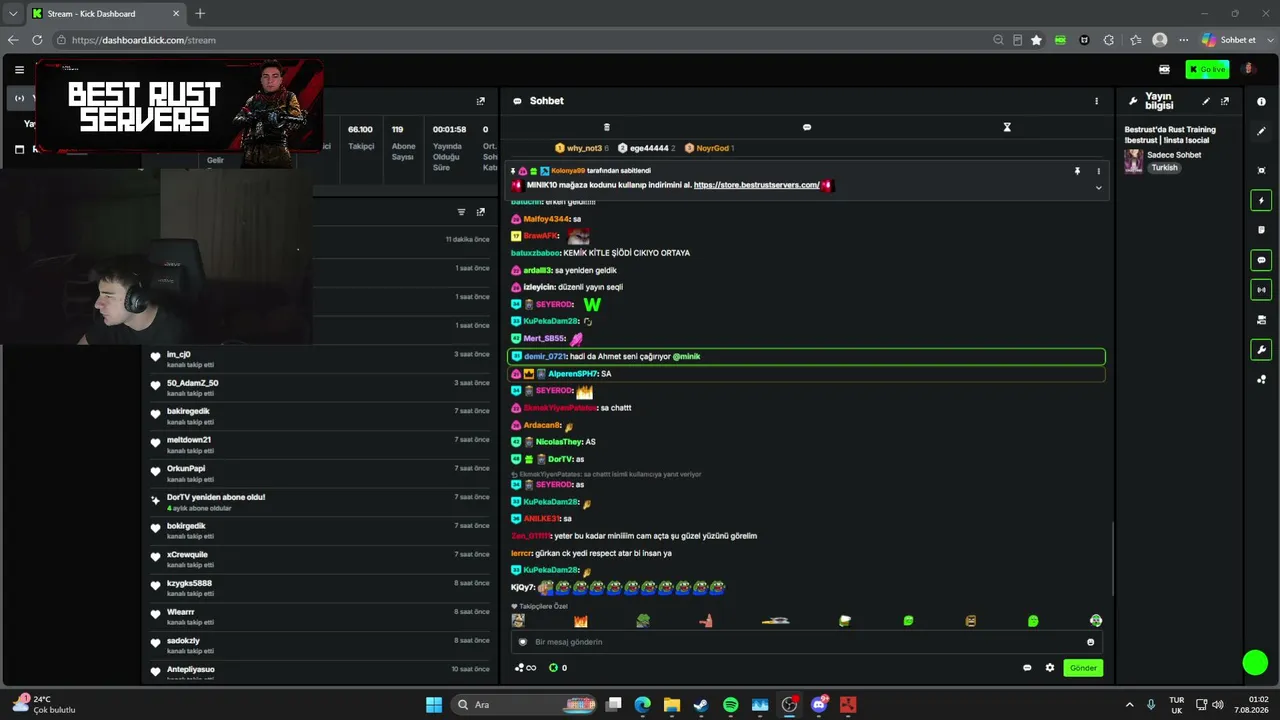Click the Kick extension icon in browser toolbar
The width and height of the screenshot is (1280, 720).
tap(1060, 40)
